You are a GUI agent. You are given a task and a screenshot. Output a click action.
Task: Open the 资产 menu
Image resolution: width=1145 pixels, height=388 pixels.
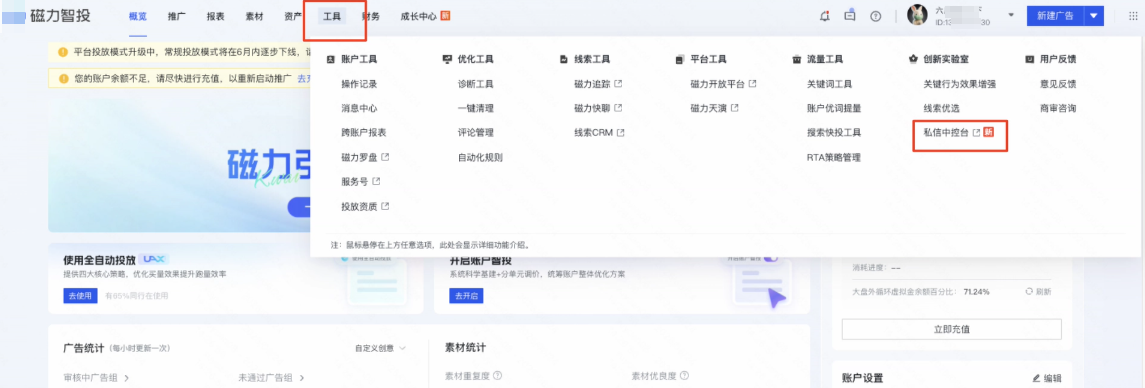click(293, 16)
